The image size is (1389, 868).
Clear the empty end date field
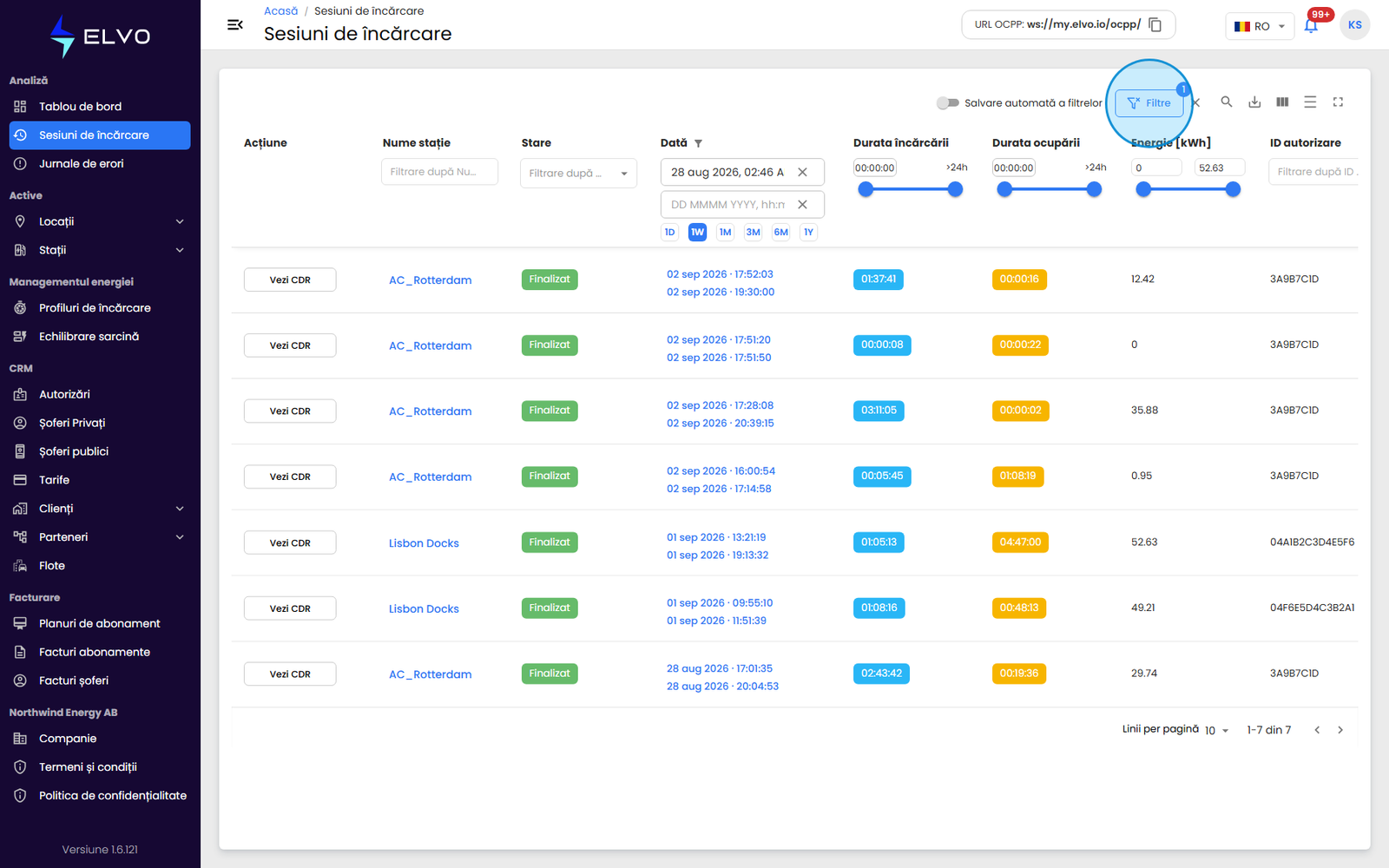[802, 205]
